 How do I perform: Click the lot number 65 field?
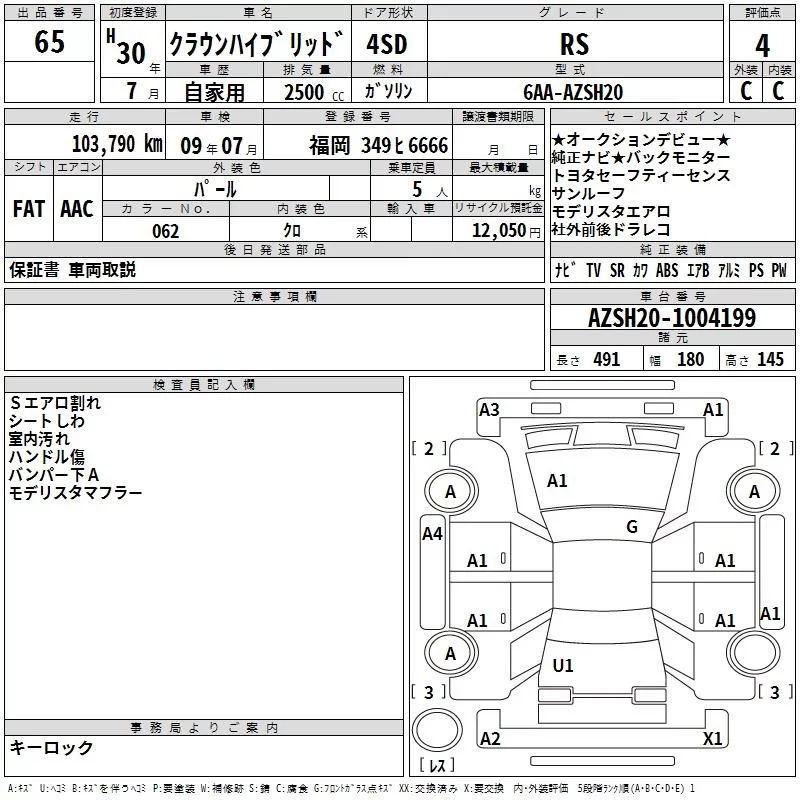point(50,43)
